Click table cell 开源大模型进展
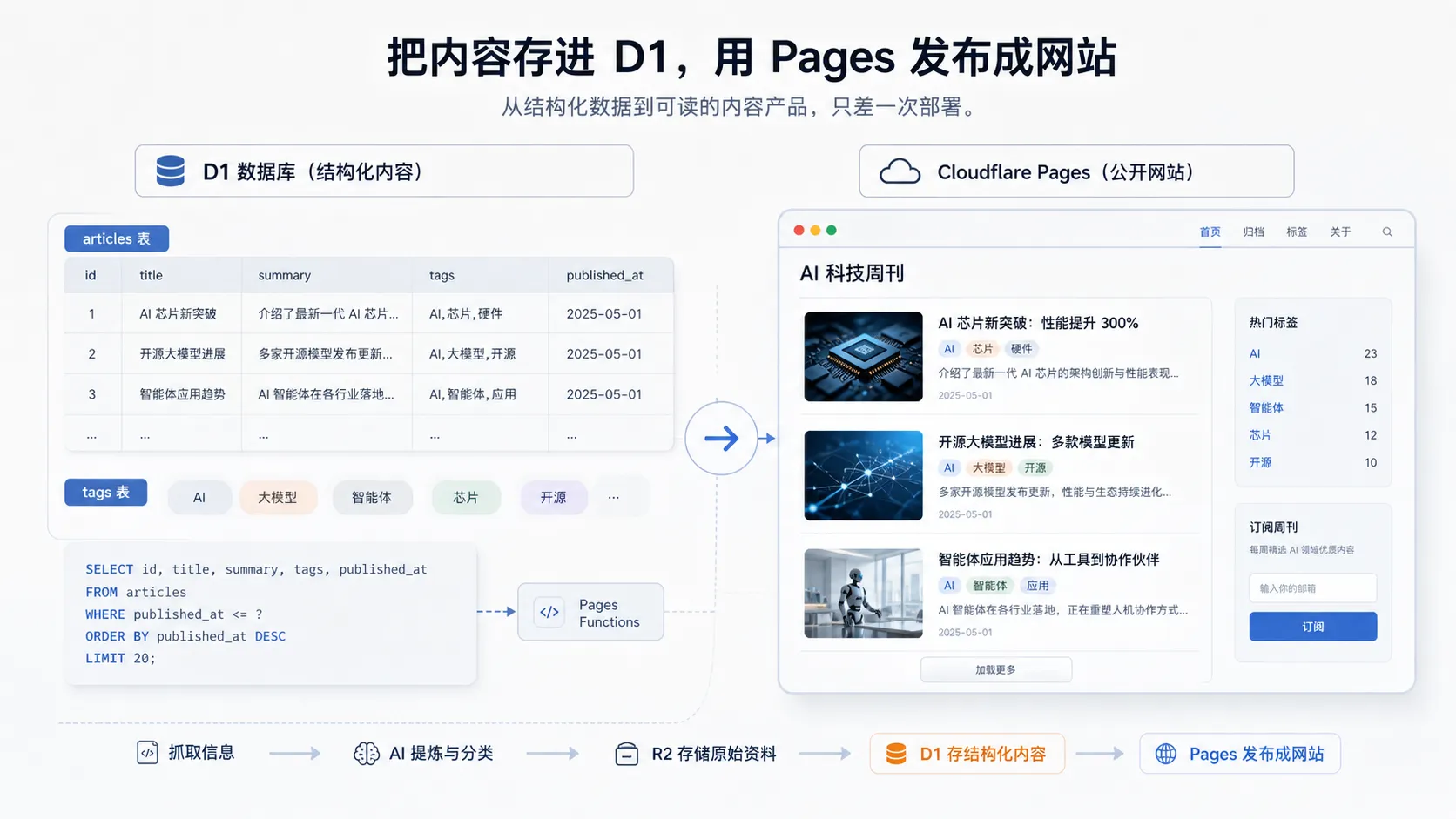The image size is (1456, 819). pyautogui.click(x=183, y=354)
